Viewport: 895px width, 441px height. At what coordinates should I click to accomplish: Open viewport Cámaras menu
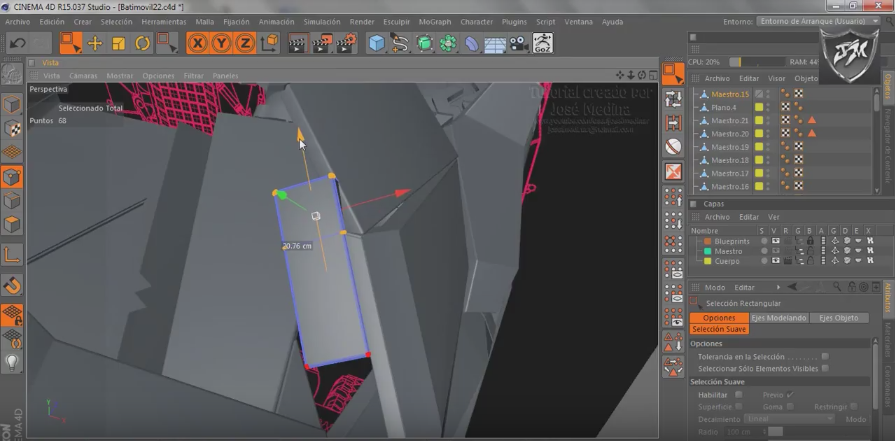(83, 76)
